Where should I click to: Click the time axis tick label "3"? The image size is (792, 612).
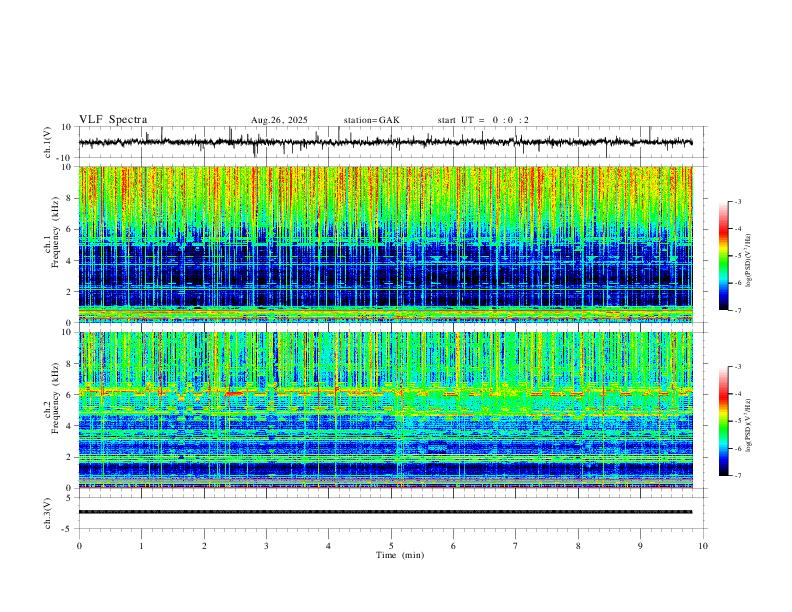266,546
